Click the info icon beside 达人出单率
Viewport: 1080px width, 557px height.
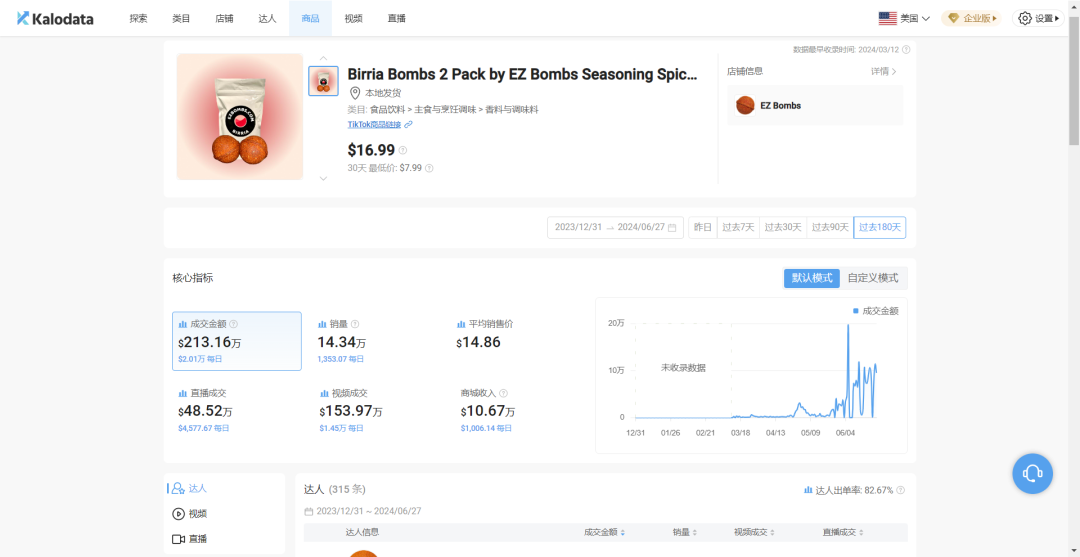click(x=901, y=490)
